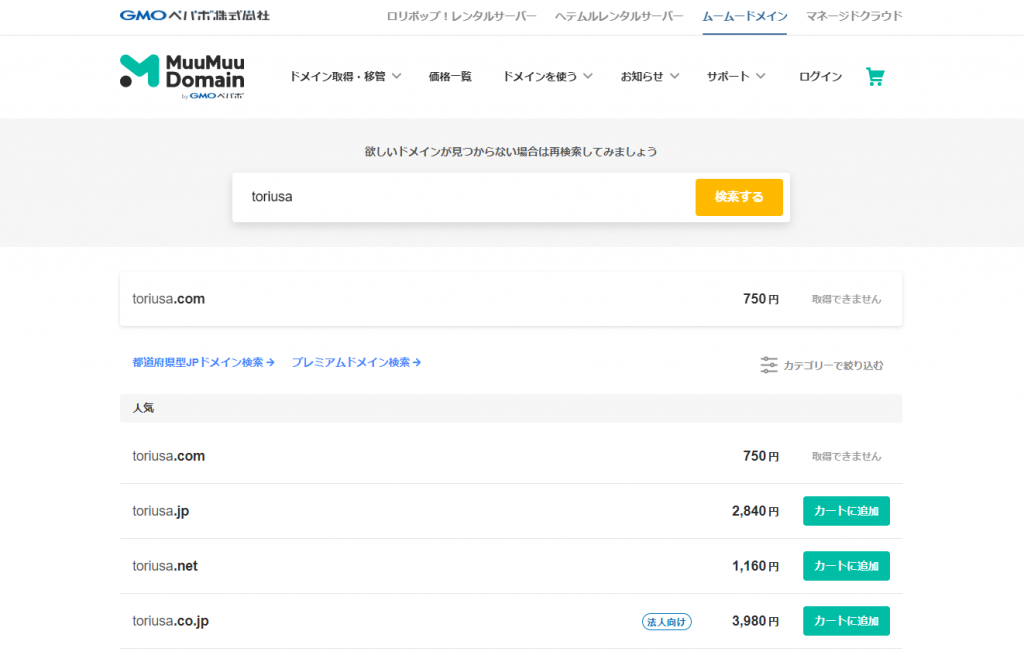1024x655 pixels.
Task: Click the toriusa.jp domain name
Action: (x=161, y=511)
